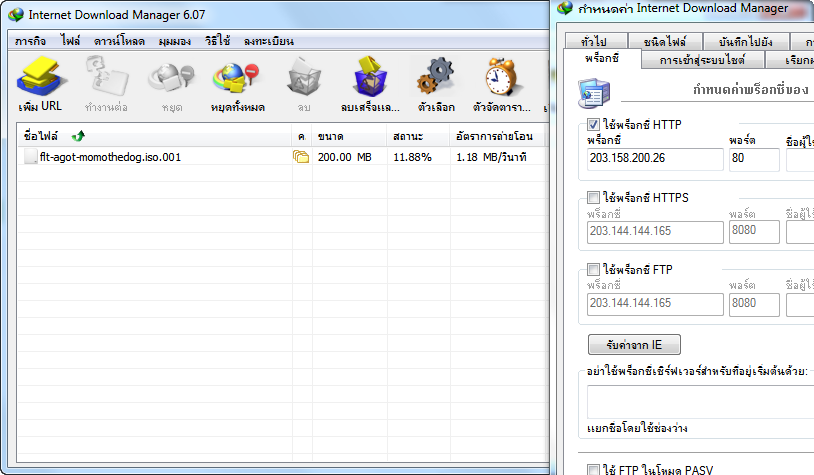Click the HTTP proxy username field
Screen dimensions: 814x475
tap(800, 159)
